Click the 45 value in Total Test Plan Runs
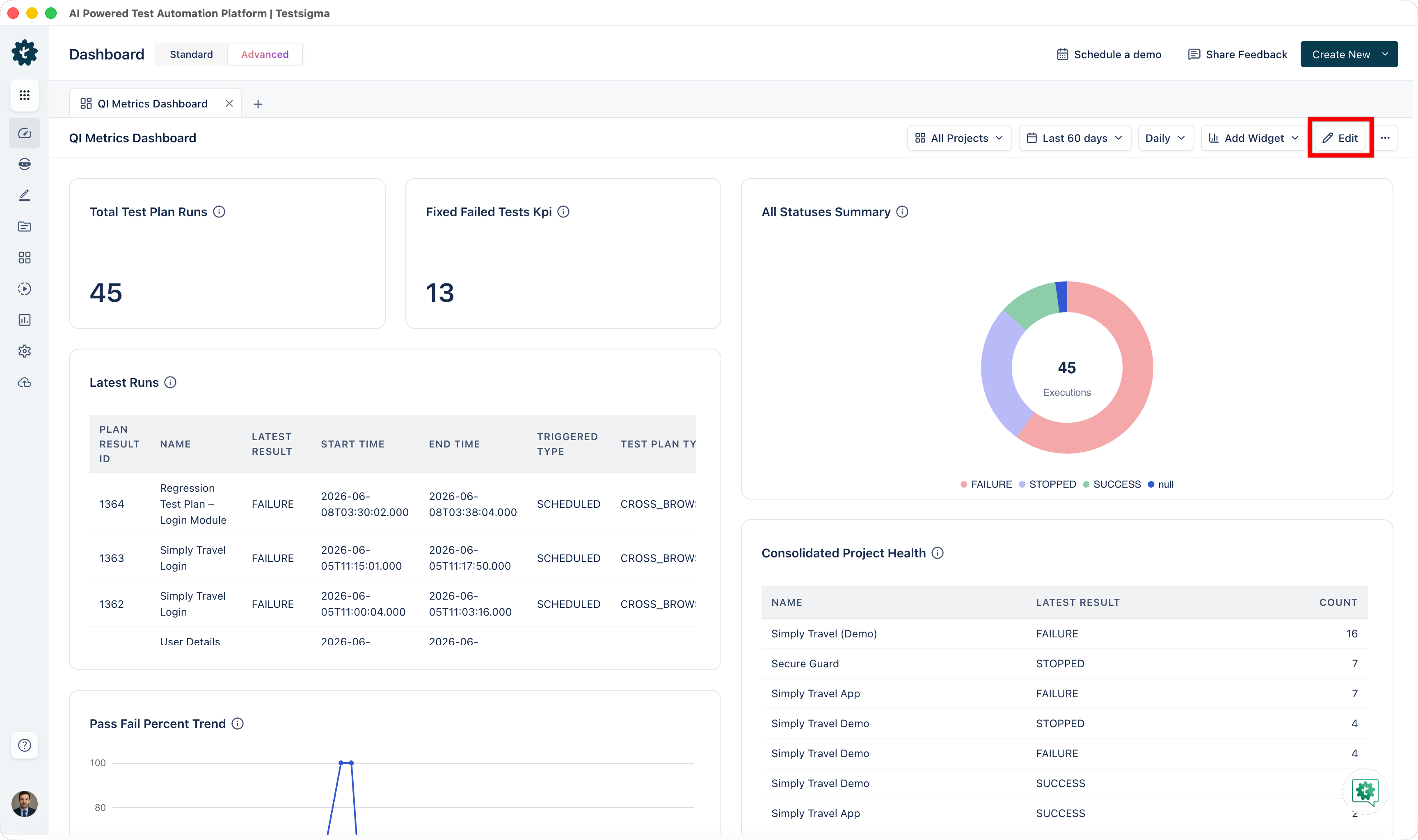This screenshot has height=840, width=1418. click(x=106, y=292)
